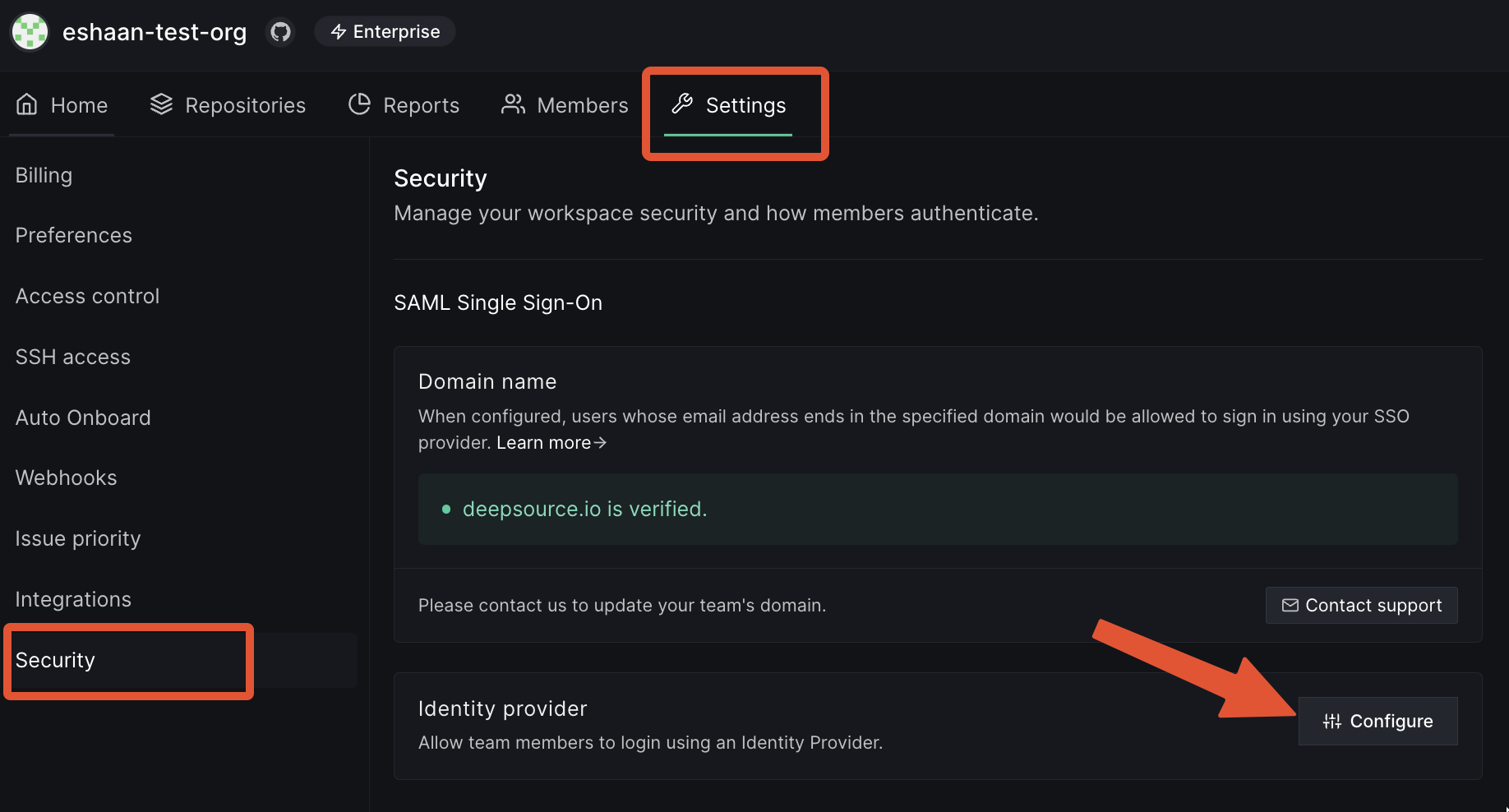
Task: Open Access control settings
Action: coord(88,296)
